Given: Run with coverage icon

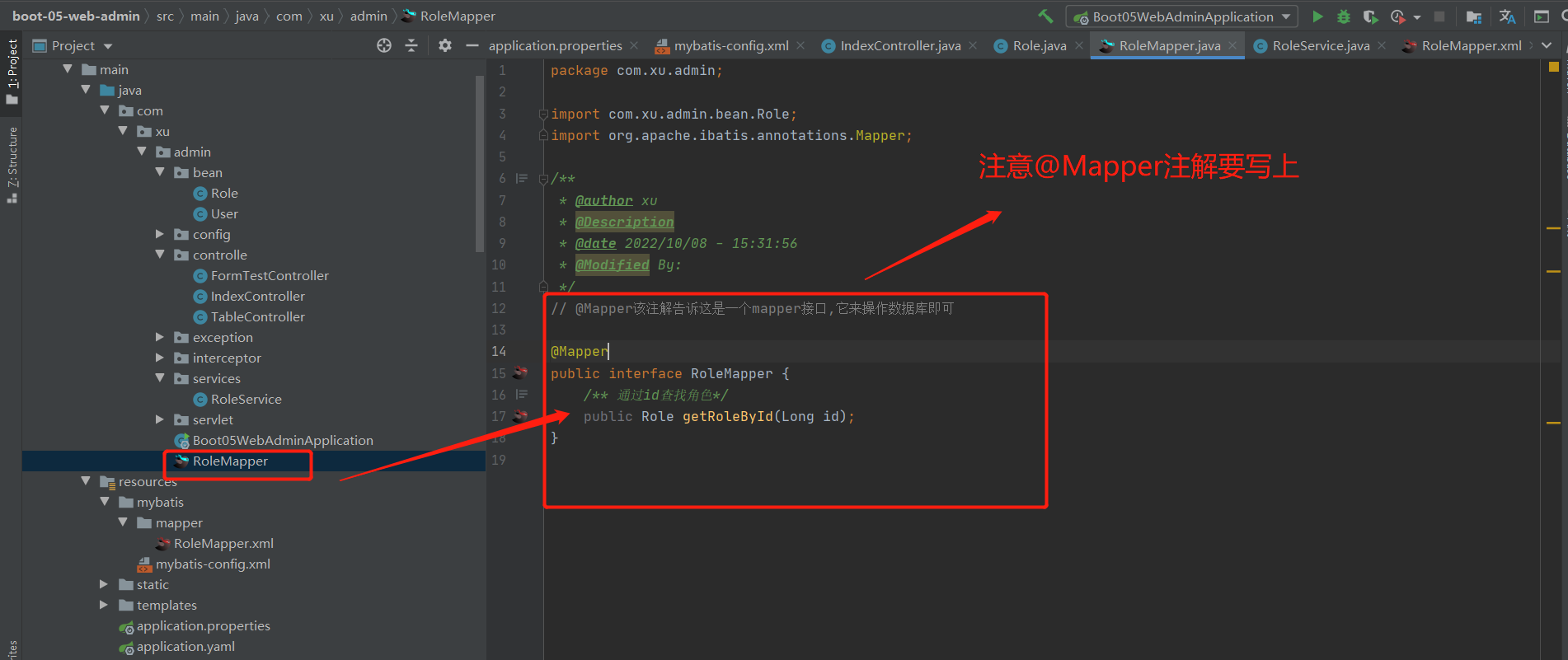Looking at the screenshot, I should pyautogui.click(x=1370, y=16).
